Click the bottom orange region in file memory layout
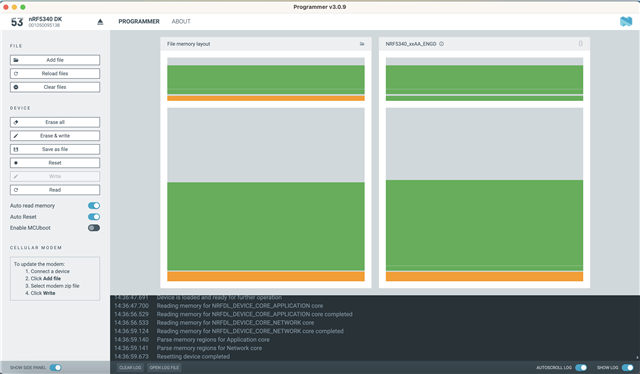This screenshot has height=374, width=640. 266,276
